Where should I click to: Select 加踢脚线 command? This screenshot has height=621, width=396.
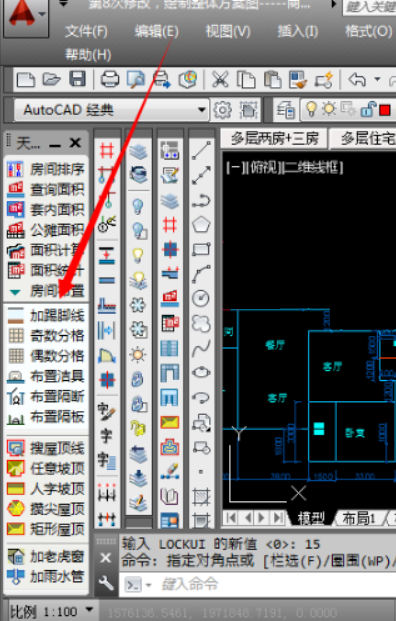[x=46, y=316]
